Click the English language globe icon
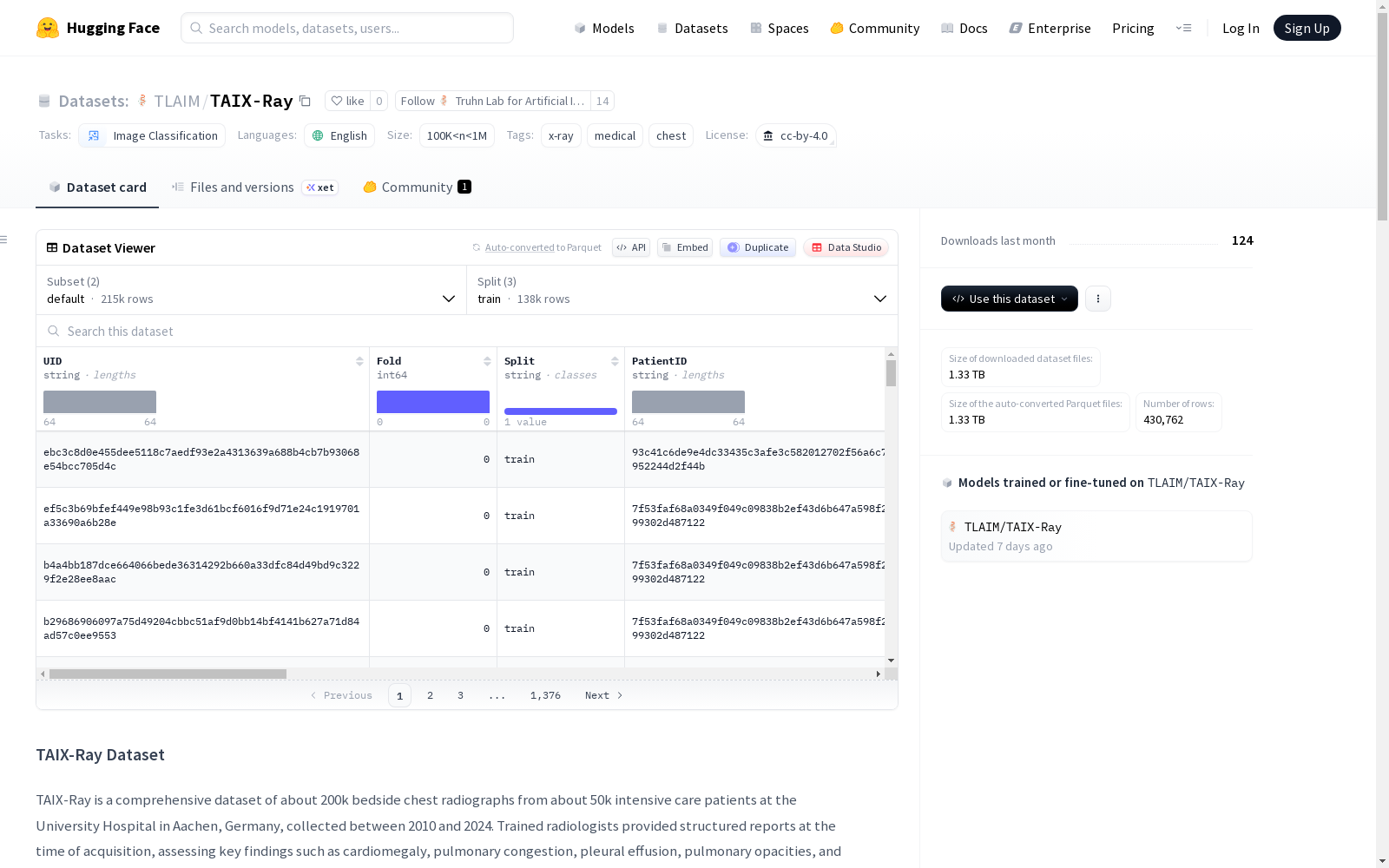 [318, 135]
